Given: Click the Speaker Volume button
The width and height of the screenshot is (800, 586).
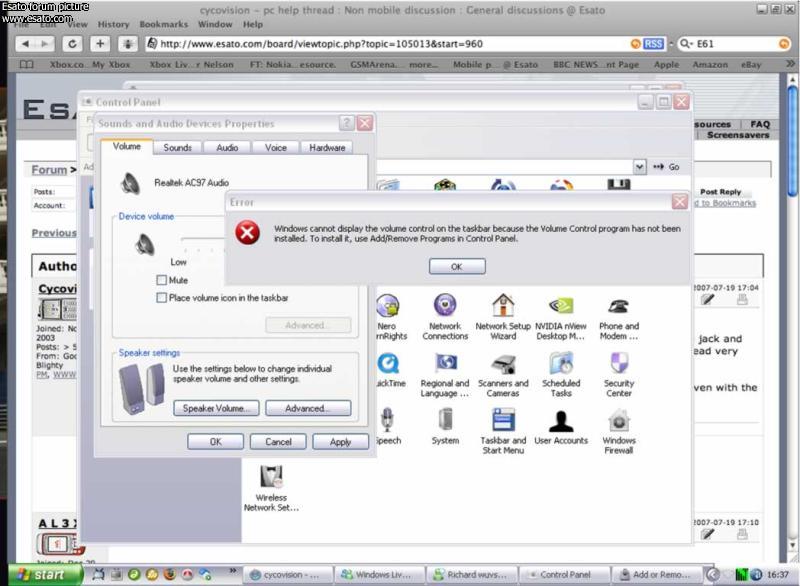Looking at the screenshot, I should click(x=216, y=408).
